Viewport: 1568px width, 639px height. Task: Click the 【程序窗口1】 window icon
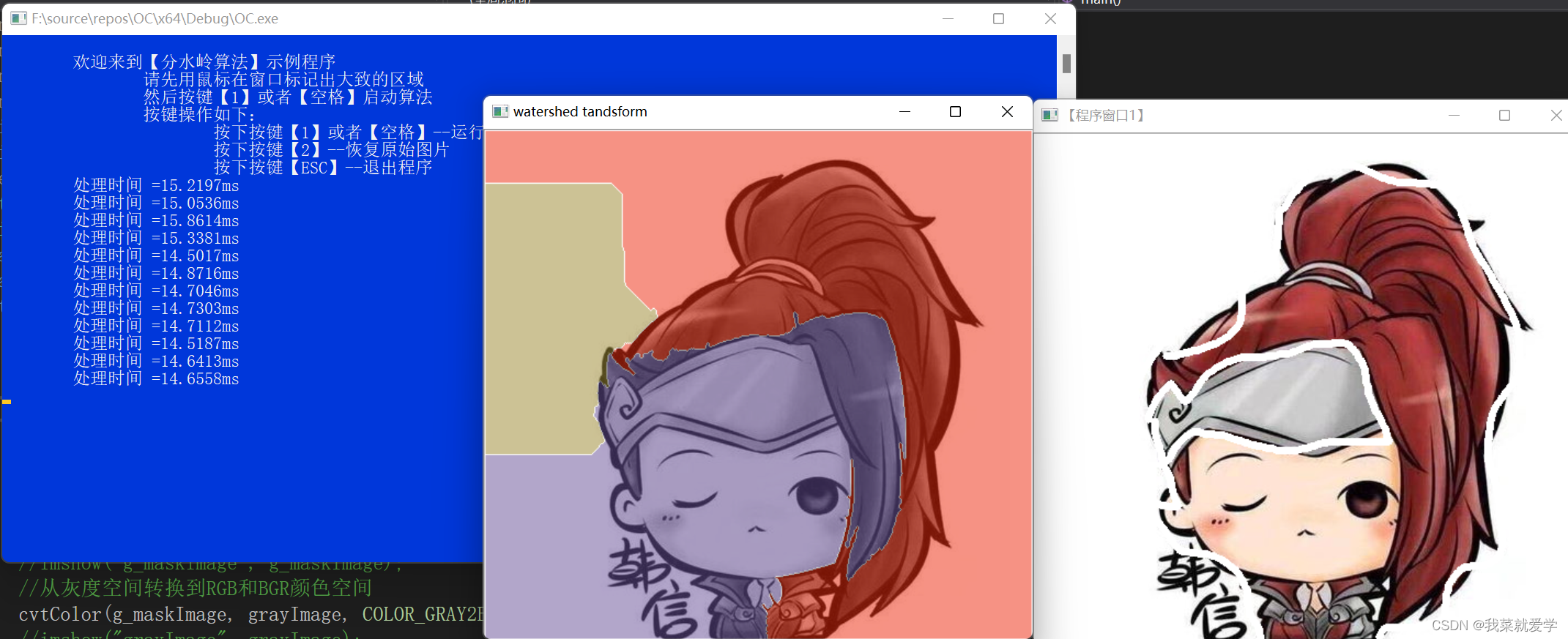1049,115
